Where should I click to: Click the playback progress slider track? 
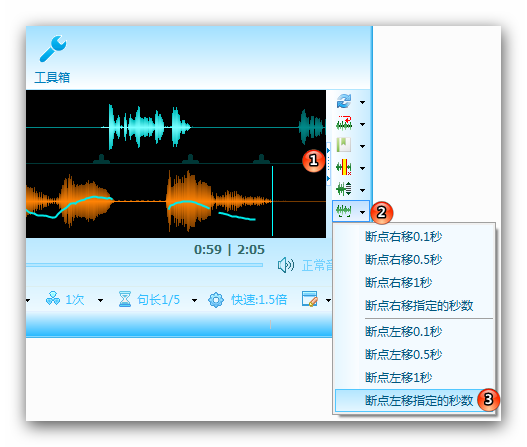coord(145,265)
